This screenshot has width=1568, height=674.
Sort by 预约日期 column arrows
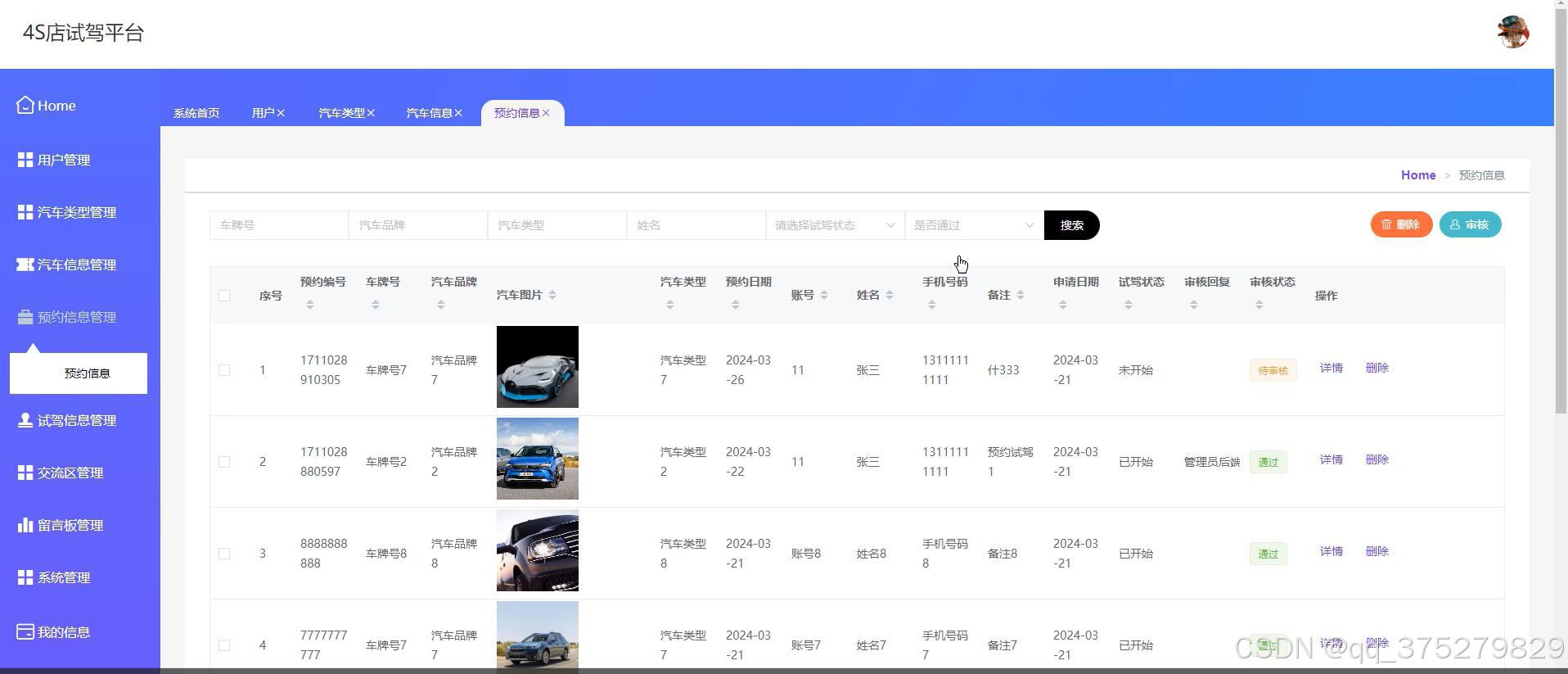tap(735, 305)
